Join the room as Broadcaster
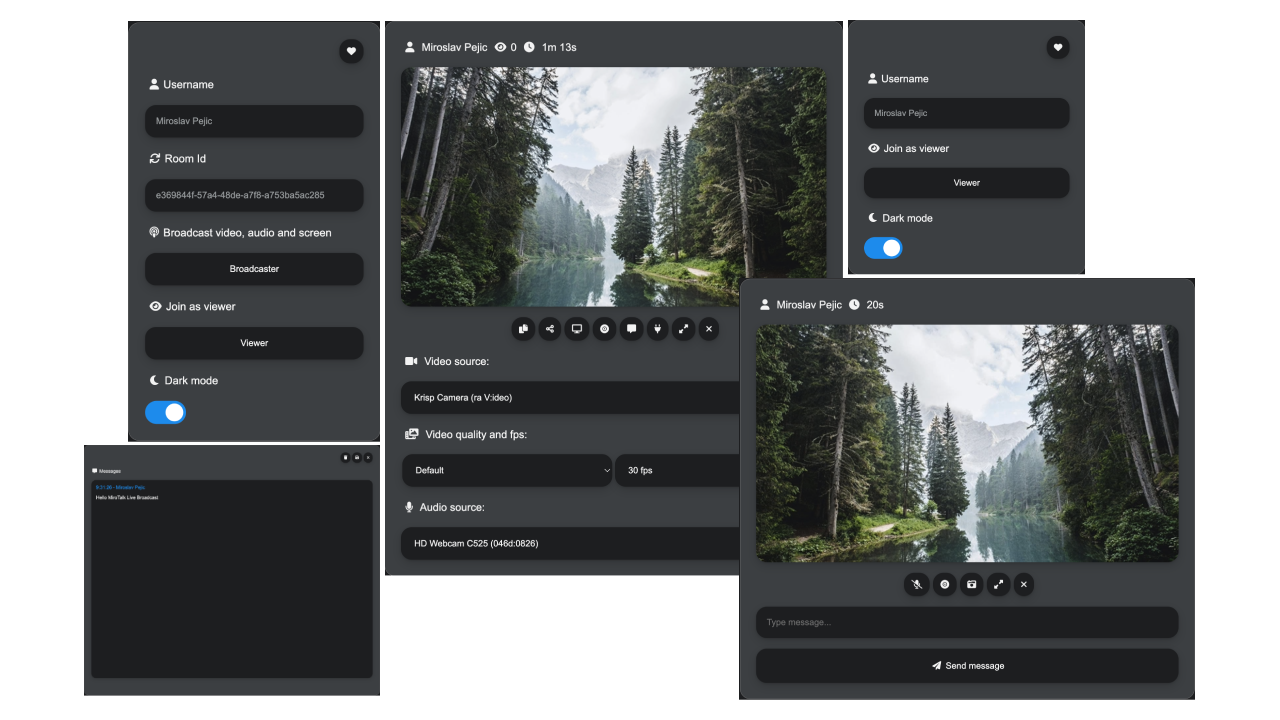This screenshot has width=1280, height=720. pos(254,269)
